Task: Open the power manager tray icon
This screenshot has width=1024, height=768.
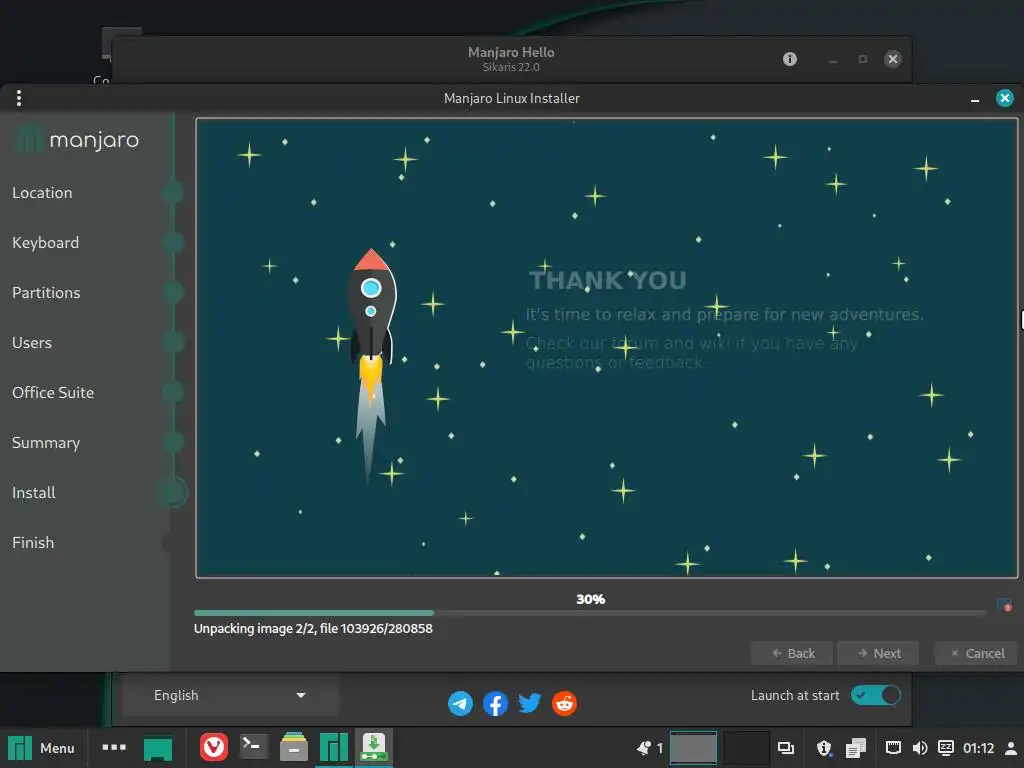Action: 946,748
